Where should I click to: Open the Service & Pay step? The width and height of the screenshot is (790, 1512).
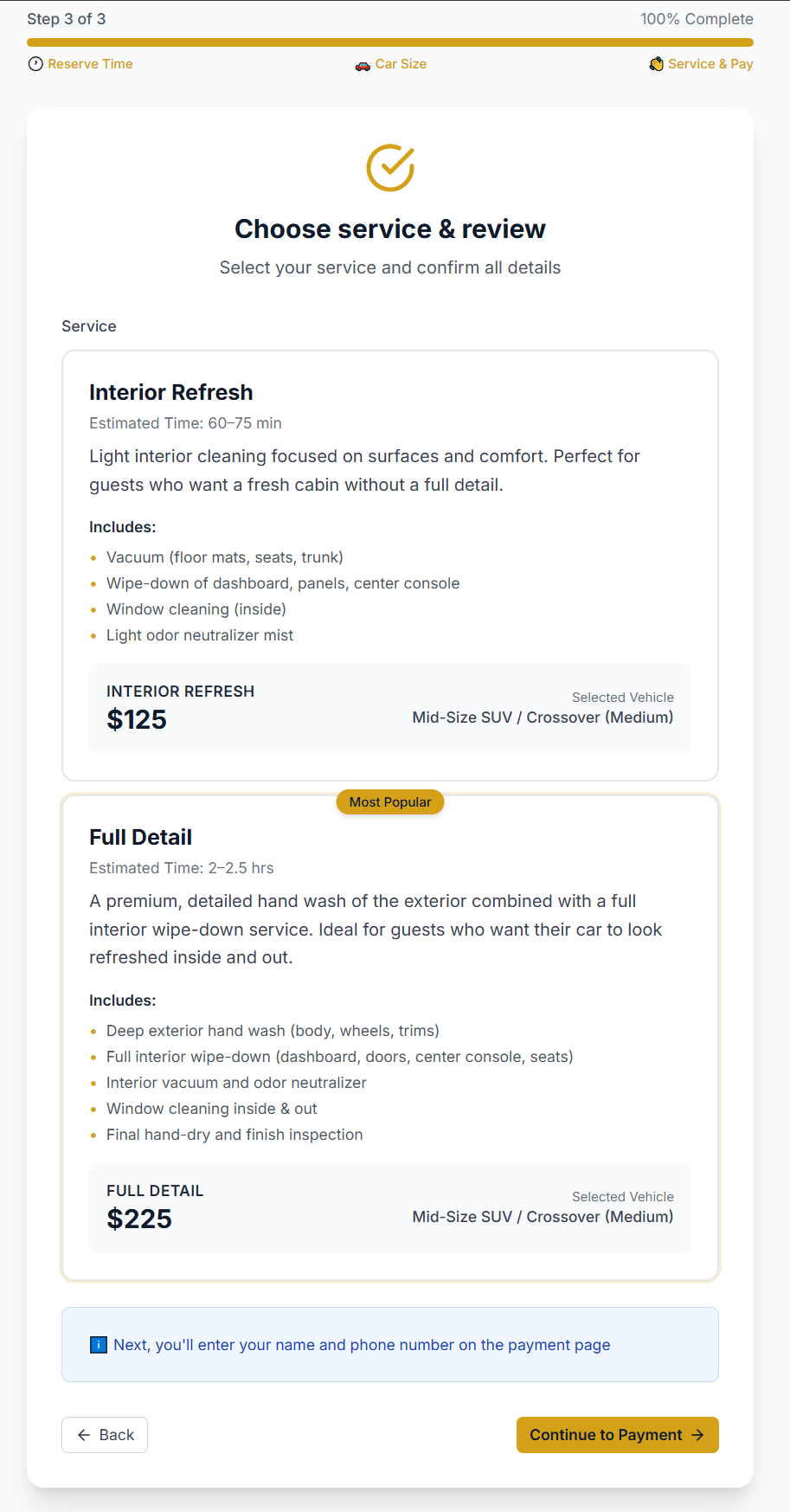[702, 64]
